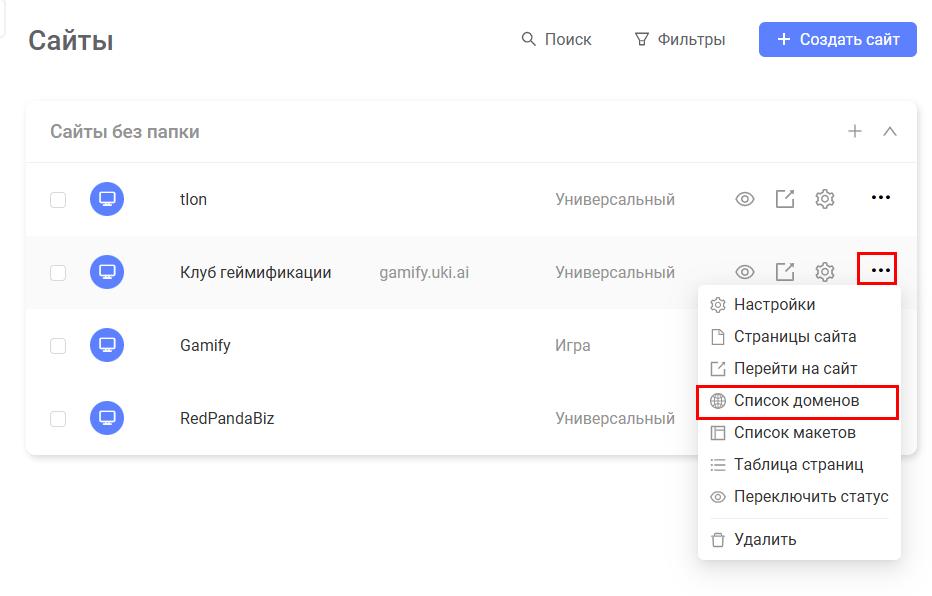Select the RedPandaBiz checkbox

coord(58,419)
